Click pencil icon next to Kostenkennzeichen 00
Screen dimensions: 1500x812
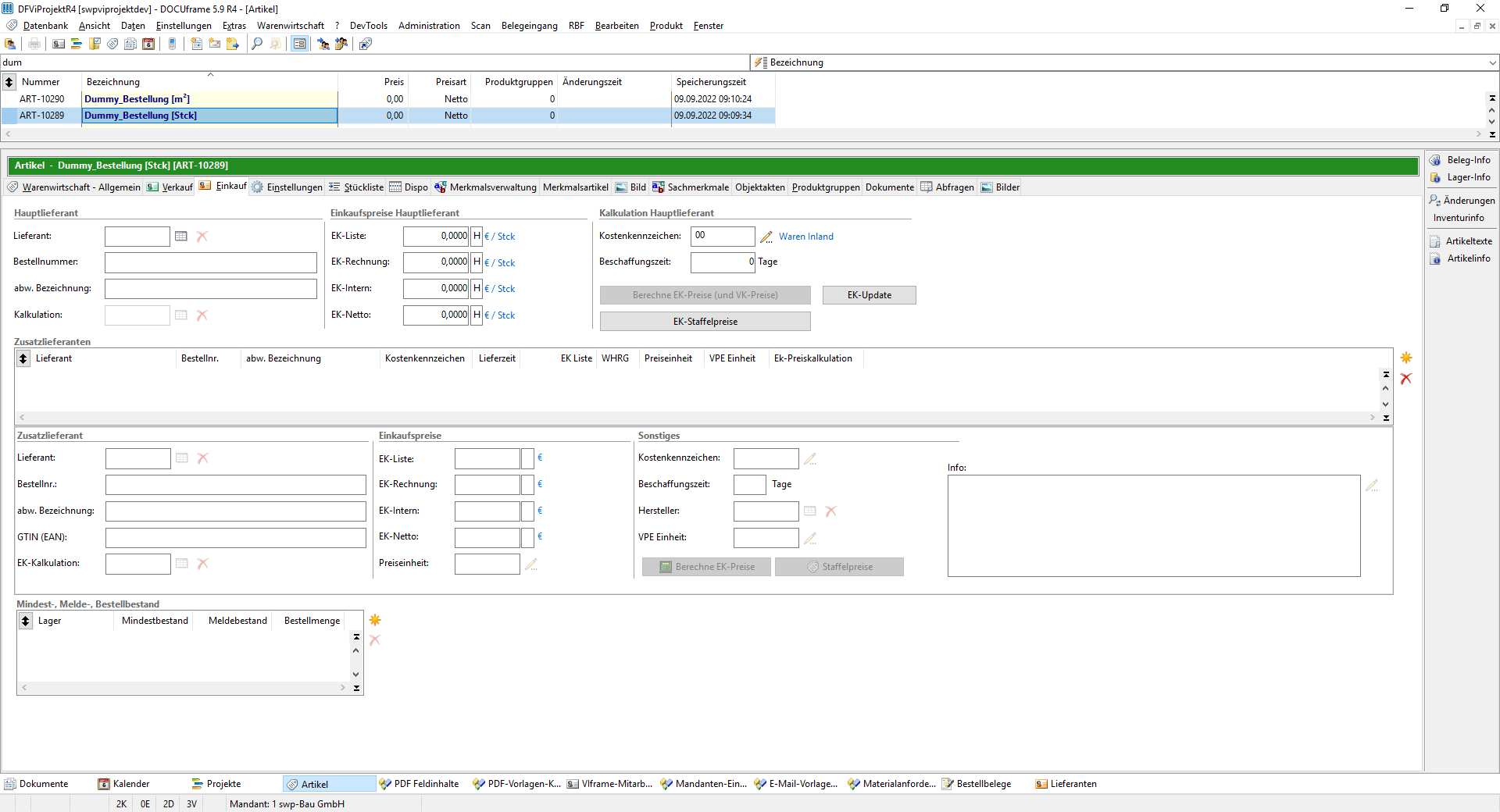click(x=766, y=237)
